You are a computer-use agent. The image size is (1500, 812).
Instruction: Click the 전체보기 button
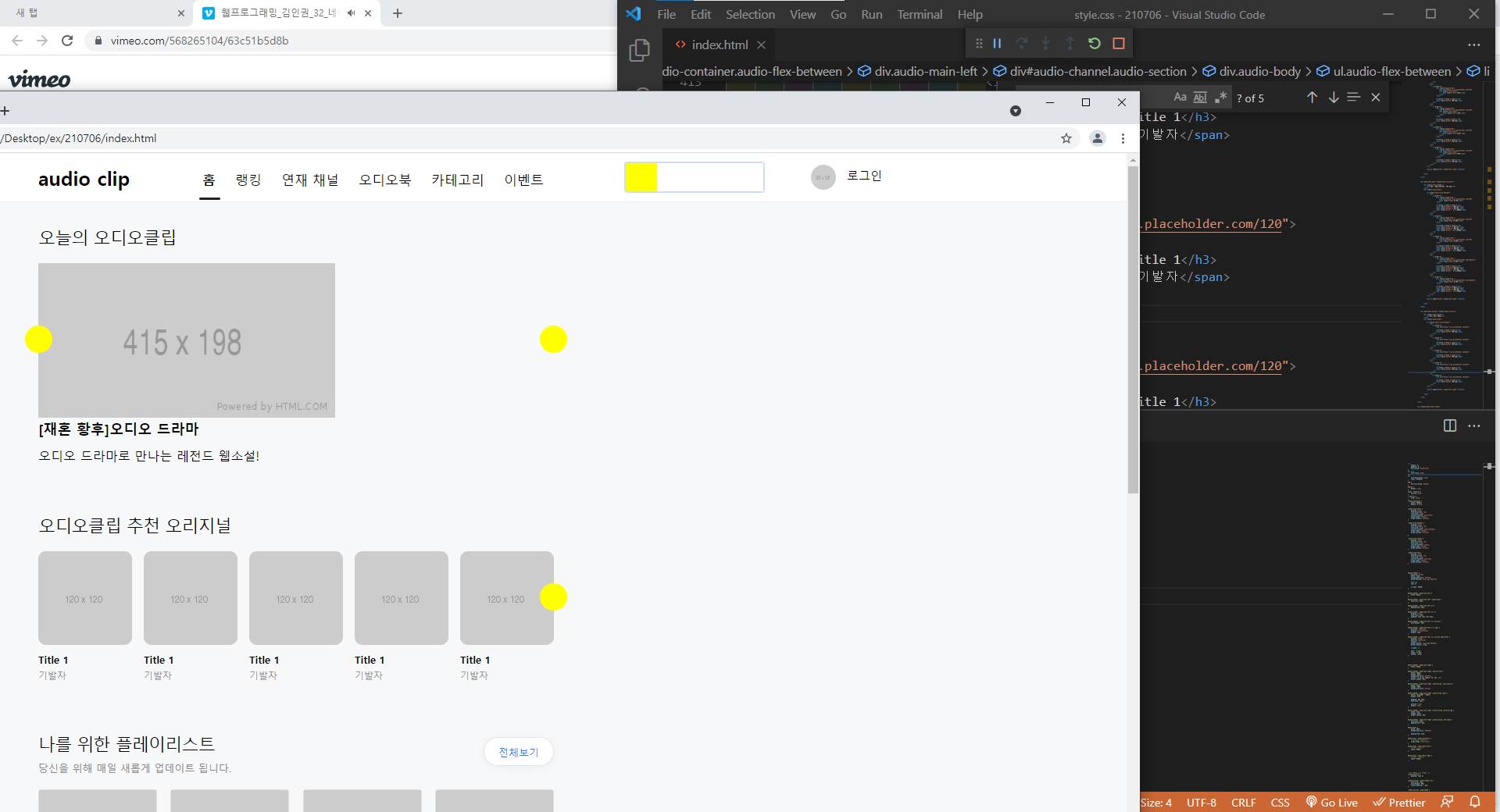pyautogui.click(x=519, y=752)
